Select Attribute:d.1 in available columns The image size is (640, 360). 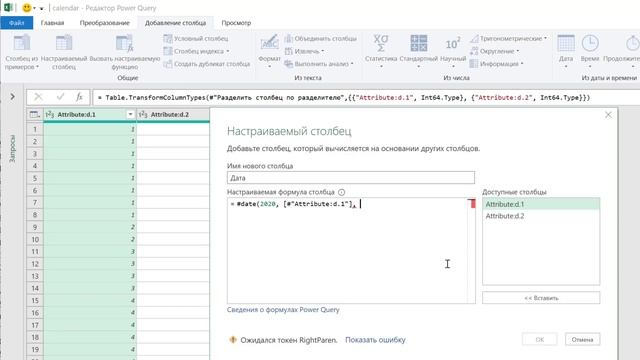coord(541,204)
